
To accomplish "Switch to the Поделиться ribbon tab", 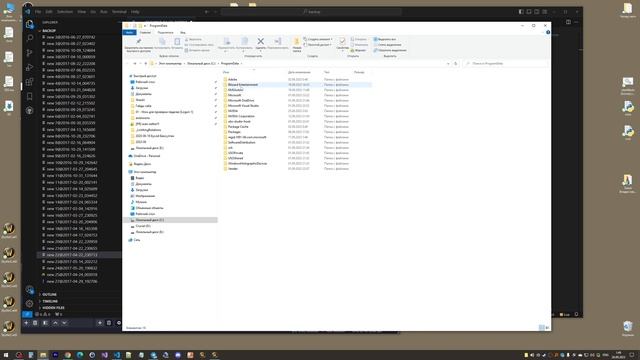I will 165,32.
